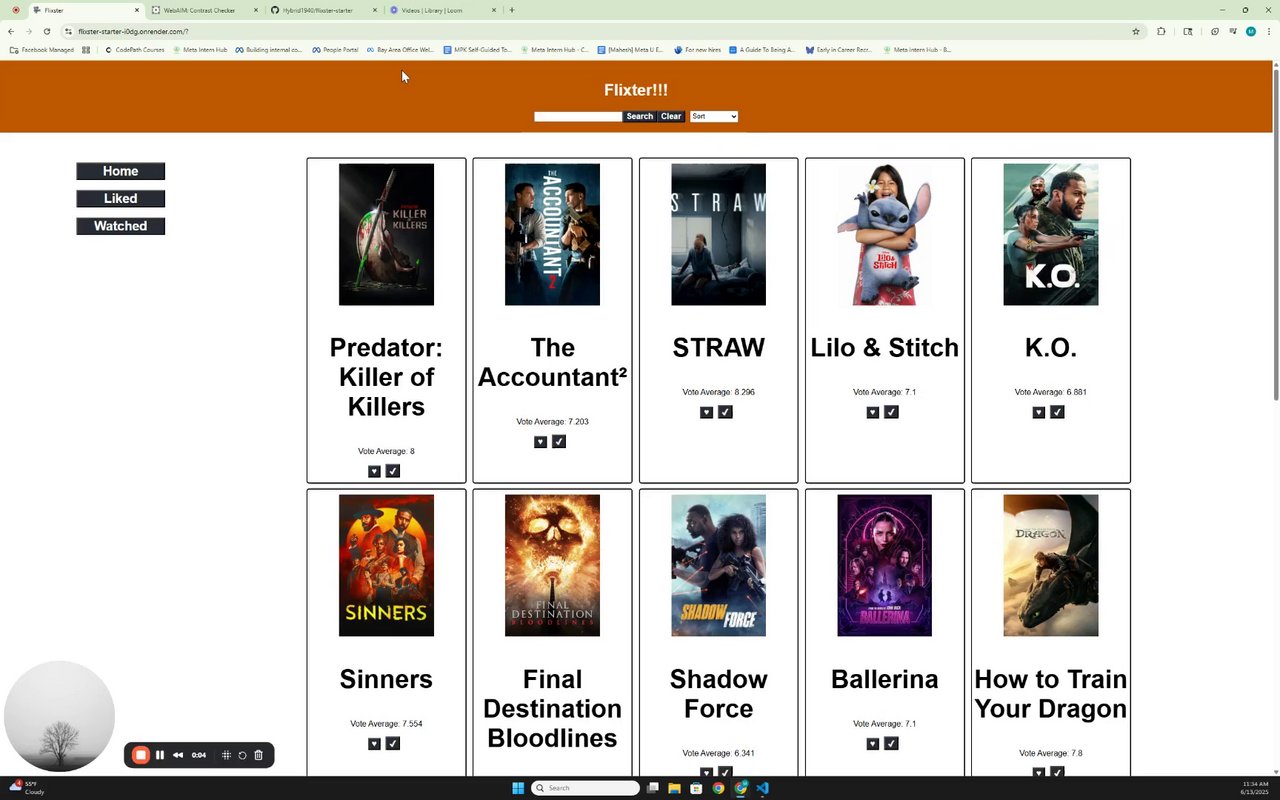Stop the Loom recording
Screen dimensions: 1280x800
[x=141, y=755]
